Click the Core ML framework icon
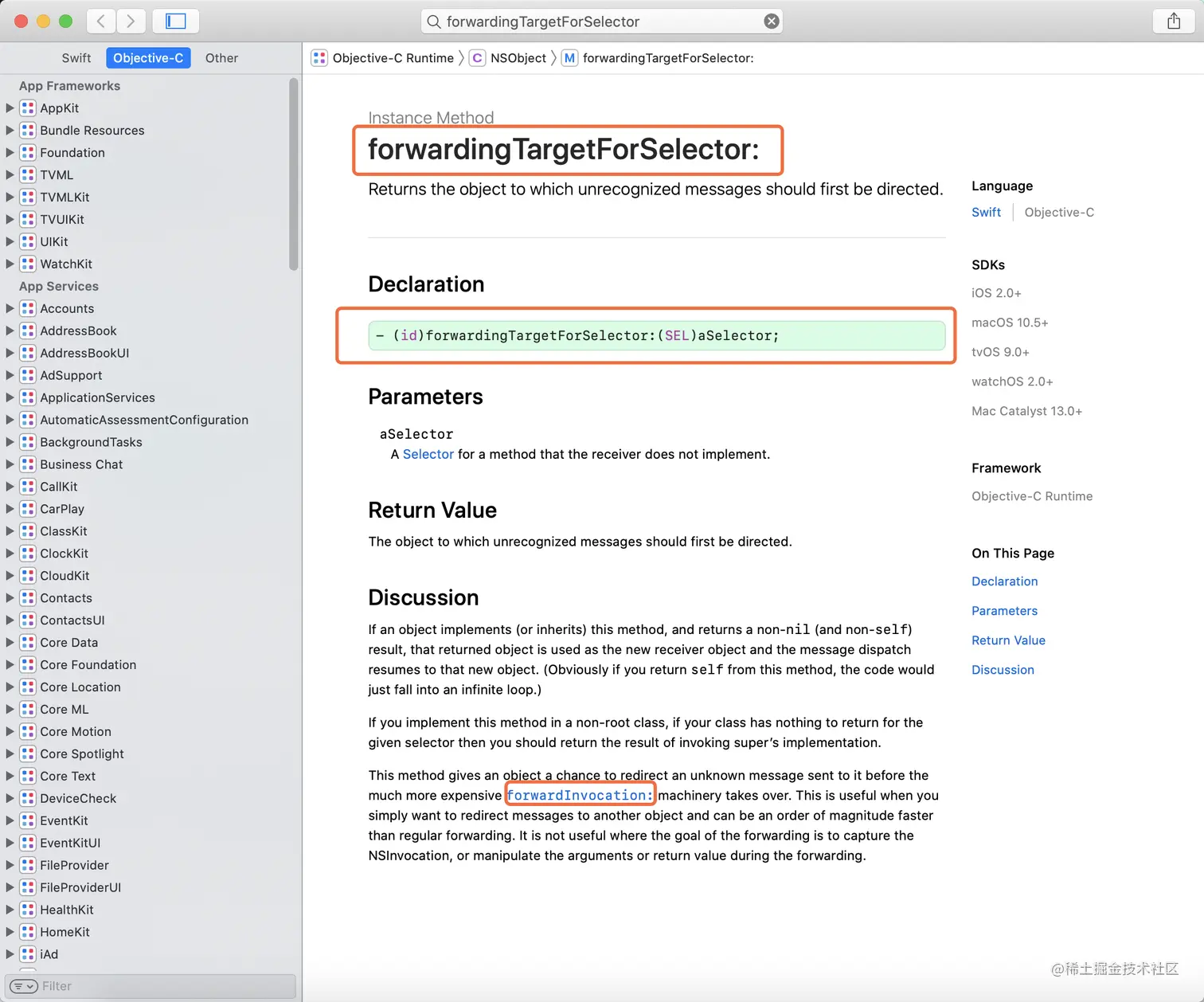 [x=28, y=710]
